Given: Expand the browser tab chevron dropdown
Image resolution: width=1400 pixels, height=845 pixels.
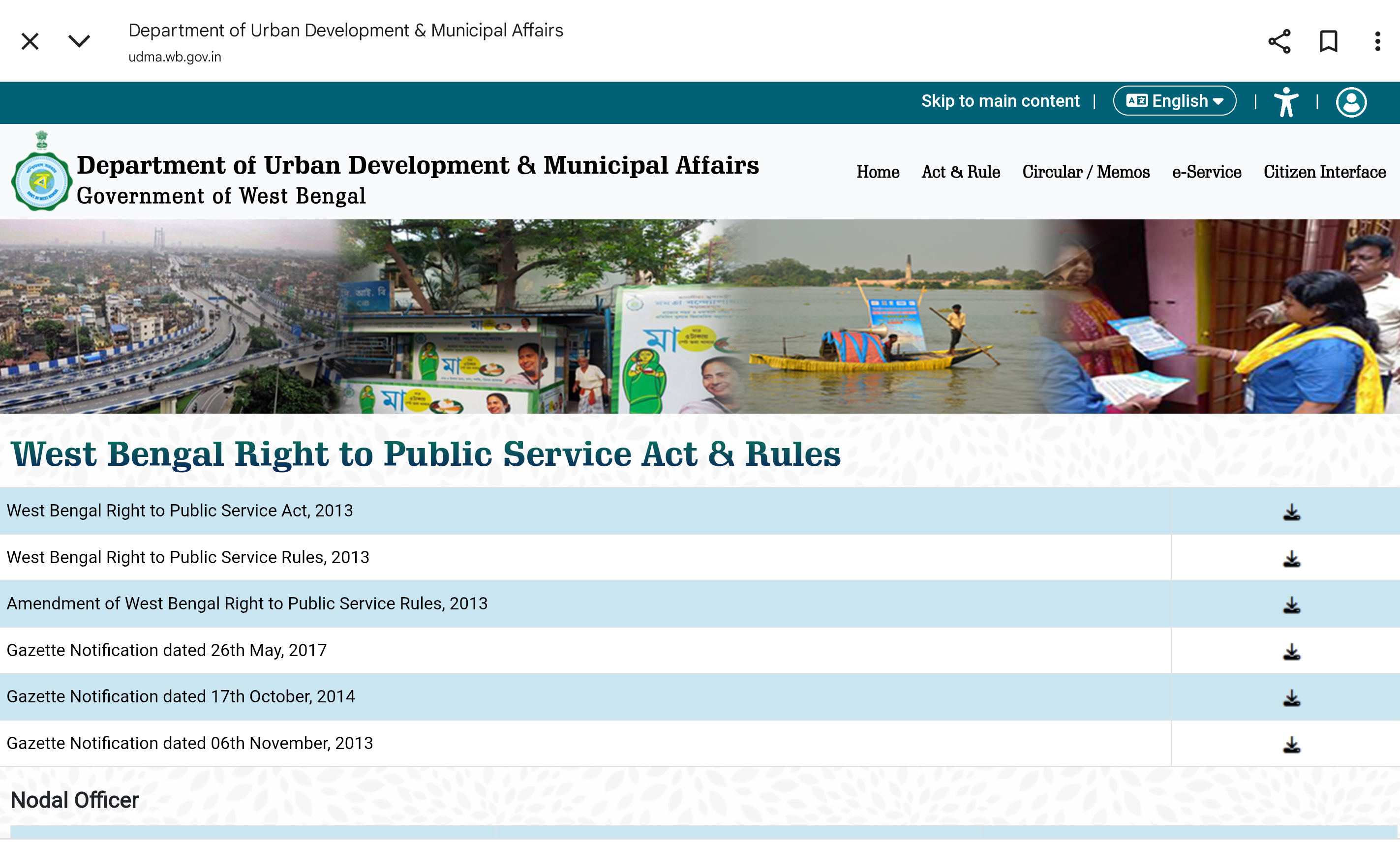Looking at the screenshot, I should tap(79, 41).
